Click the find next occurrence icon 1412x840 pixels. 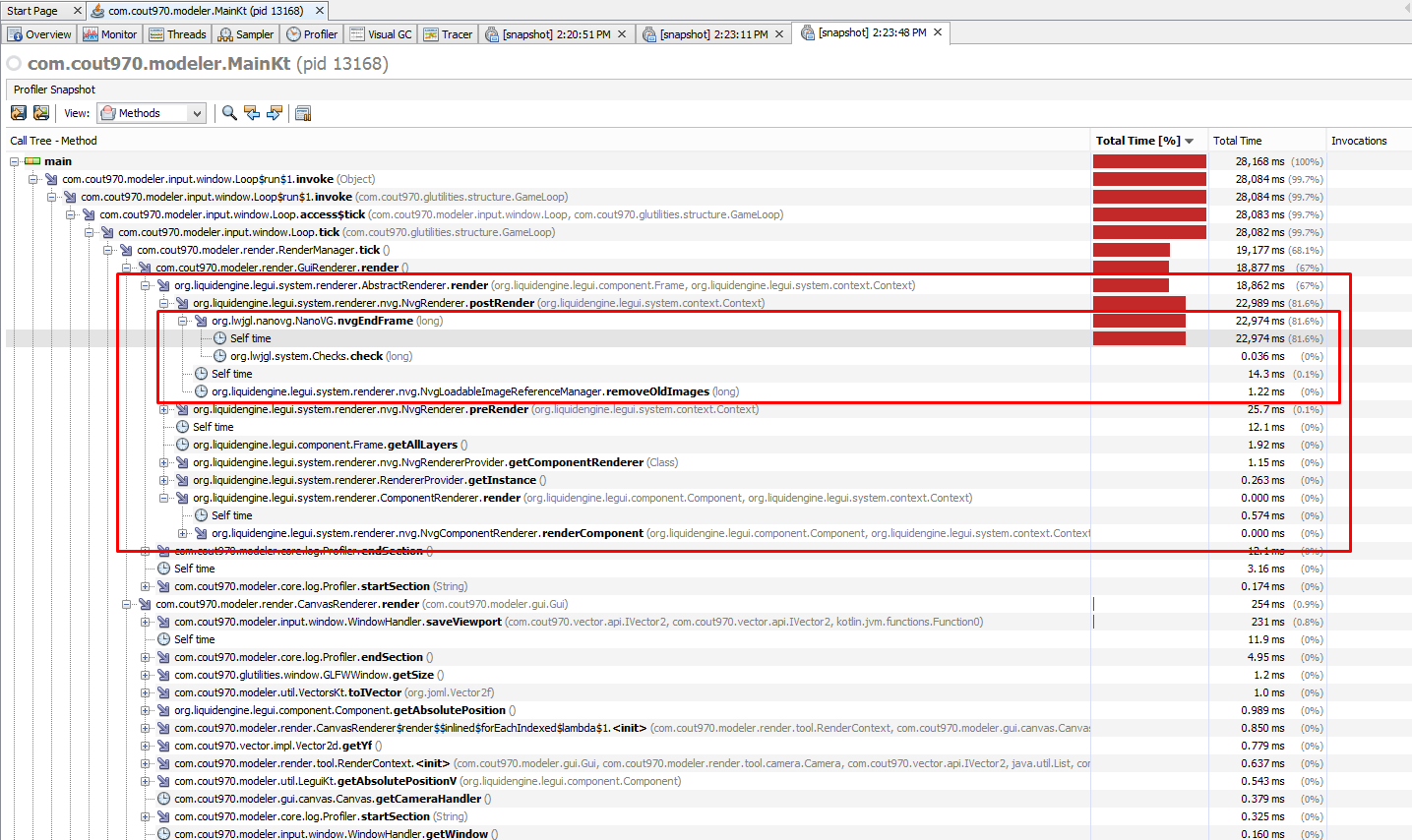pyautogui.click(x=275, y=113)
